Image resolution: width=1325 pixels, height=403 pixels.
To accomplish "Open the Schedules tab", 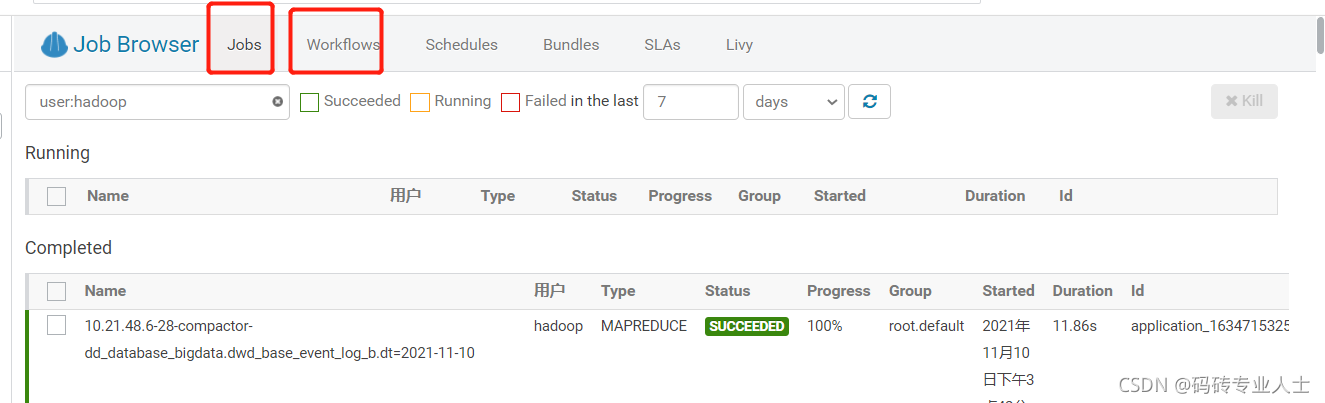I will pos(461,45).
